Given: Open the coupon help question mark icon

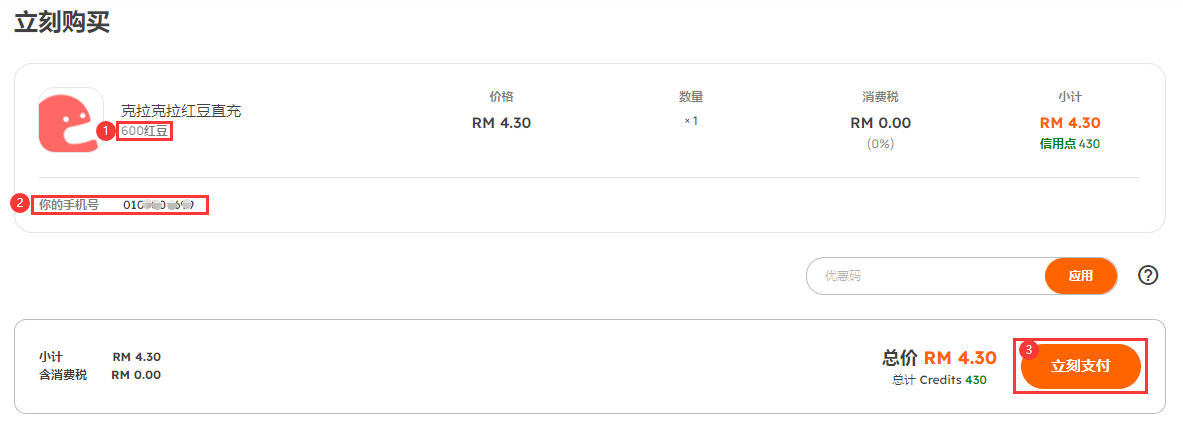Looking at the screenshot, I should 1148,276.
